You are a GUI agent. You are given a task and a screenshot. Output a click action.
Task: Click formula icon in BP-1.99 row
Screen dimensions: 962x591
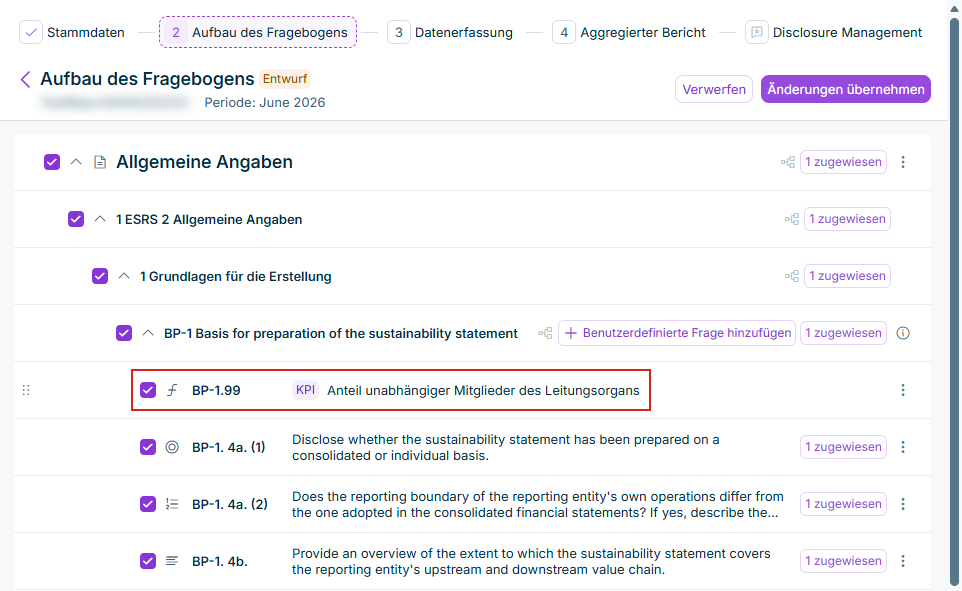[172, 390]
